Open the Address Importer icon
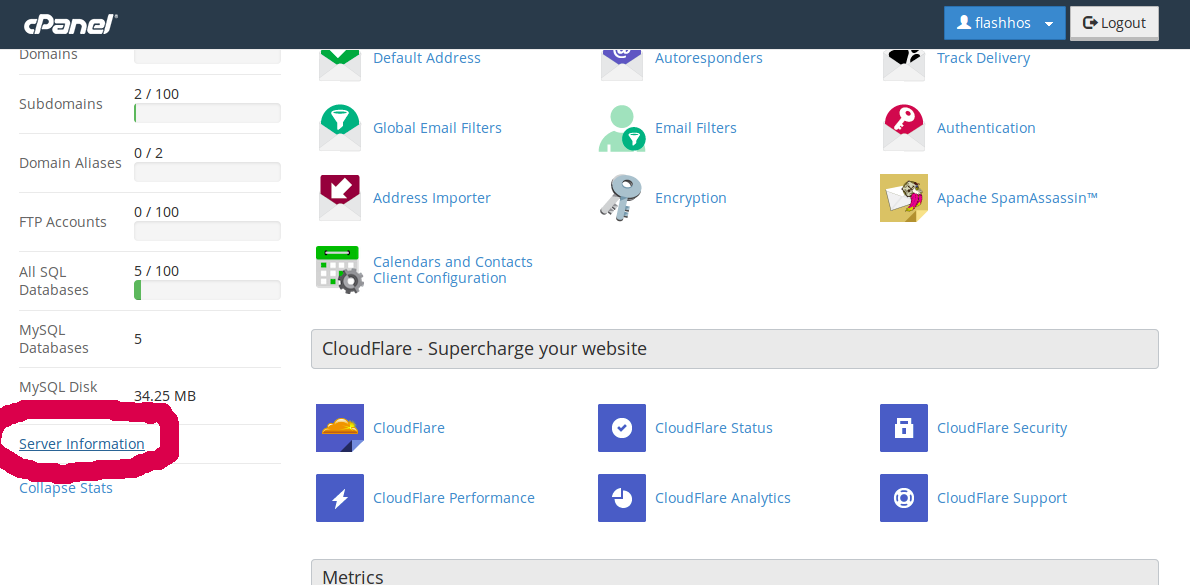 tap(340, 198)
